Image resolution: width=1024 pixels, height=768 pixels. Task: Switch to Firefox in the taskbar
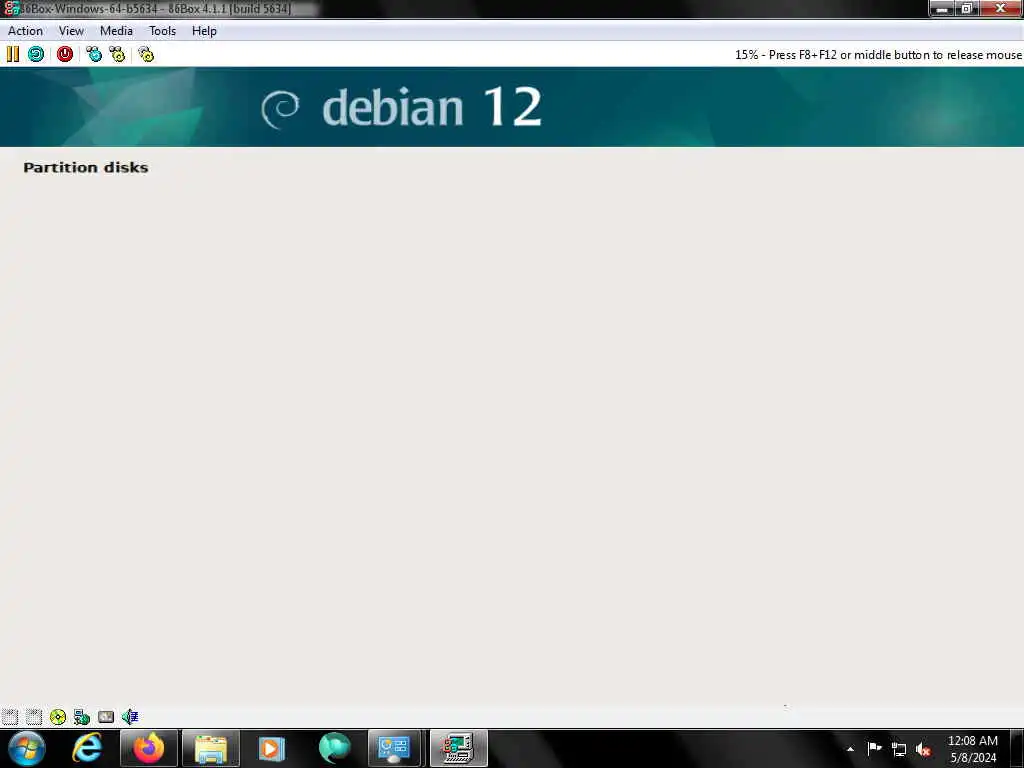[149, 748]
